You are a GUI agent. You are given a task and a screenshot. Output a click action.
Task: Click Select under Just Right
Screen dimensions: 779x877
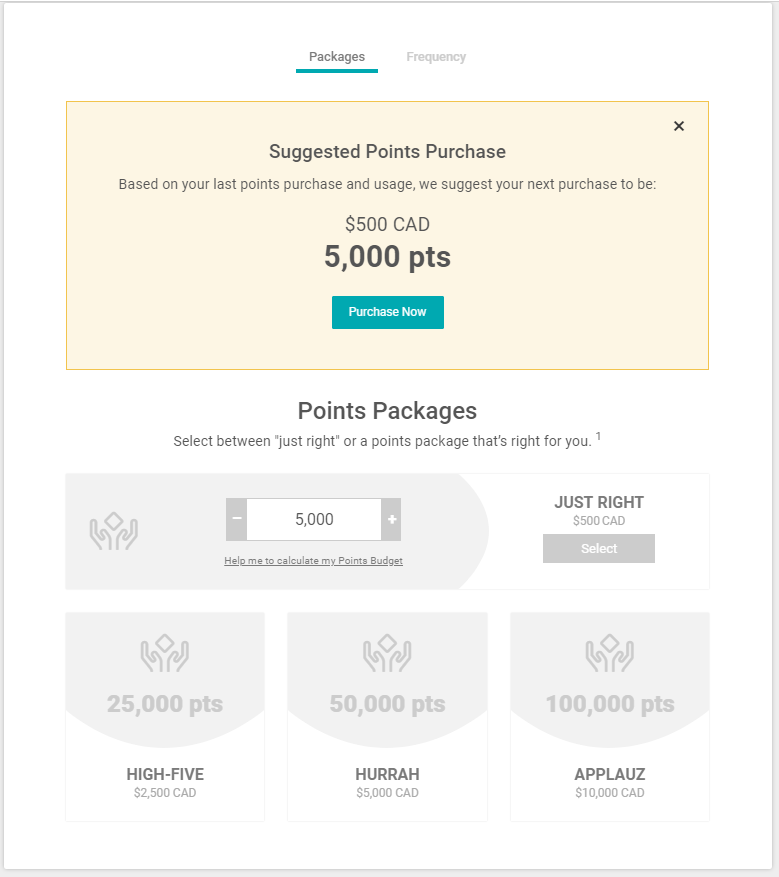click(599, 549)
